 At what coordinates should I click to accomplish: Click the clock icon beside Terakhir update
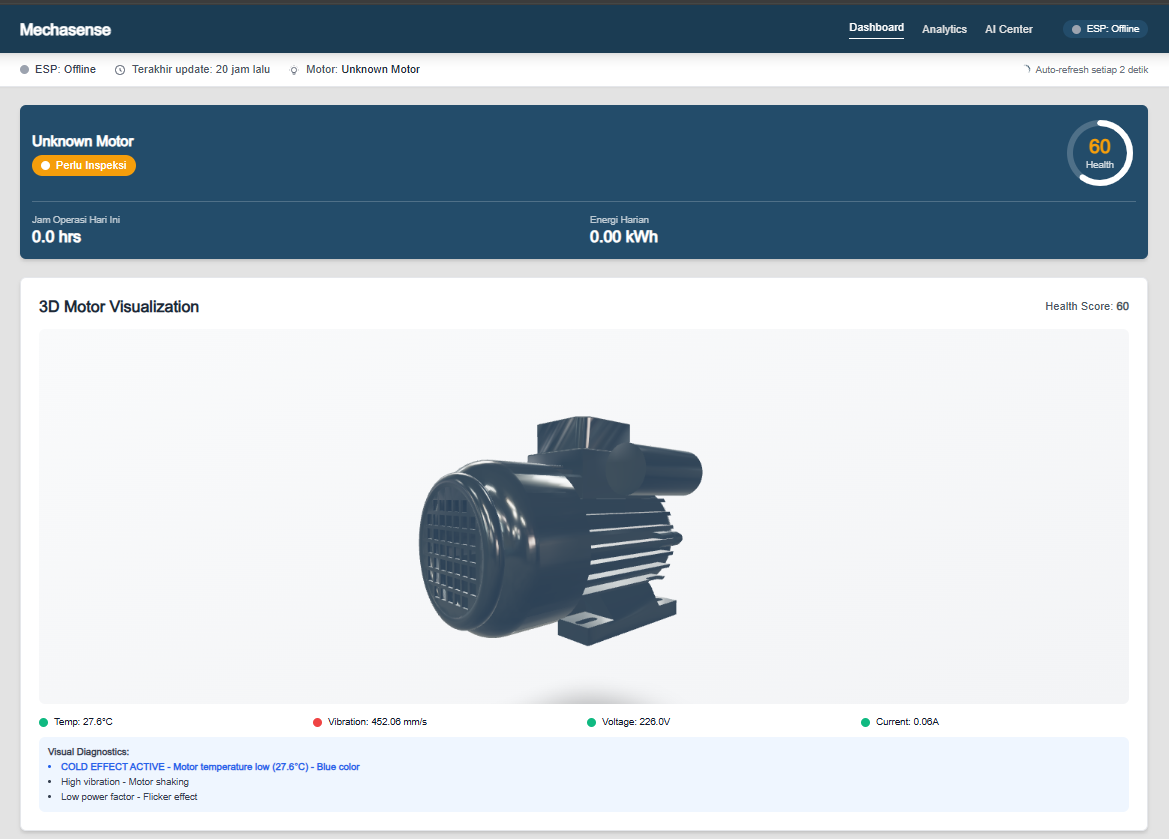pyautogui.click(x=119, y=69)
